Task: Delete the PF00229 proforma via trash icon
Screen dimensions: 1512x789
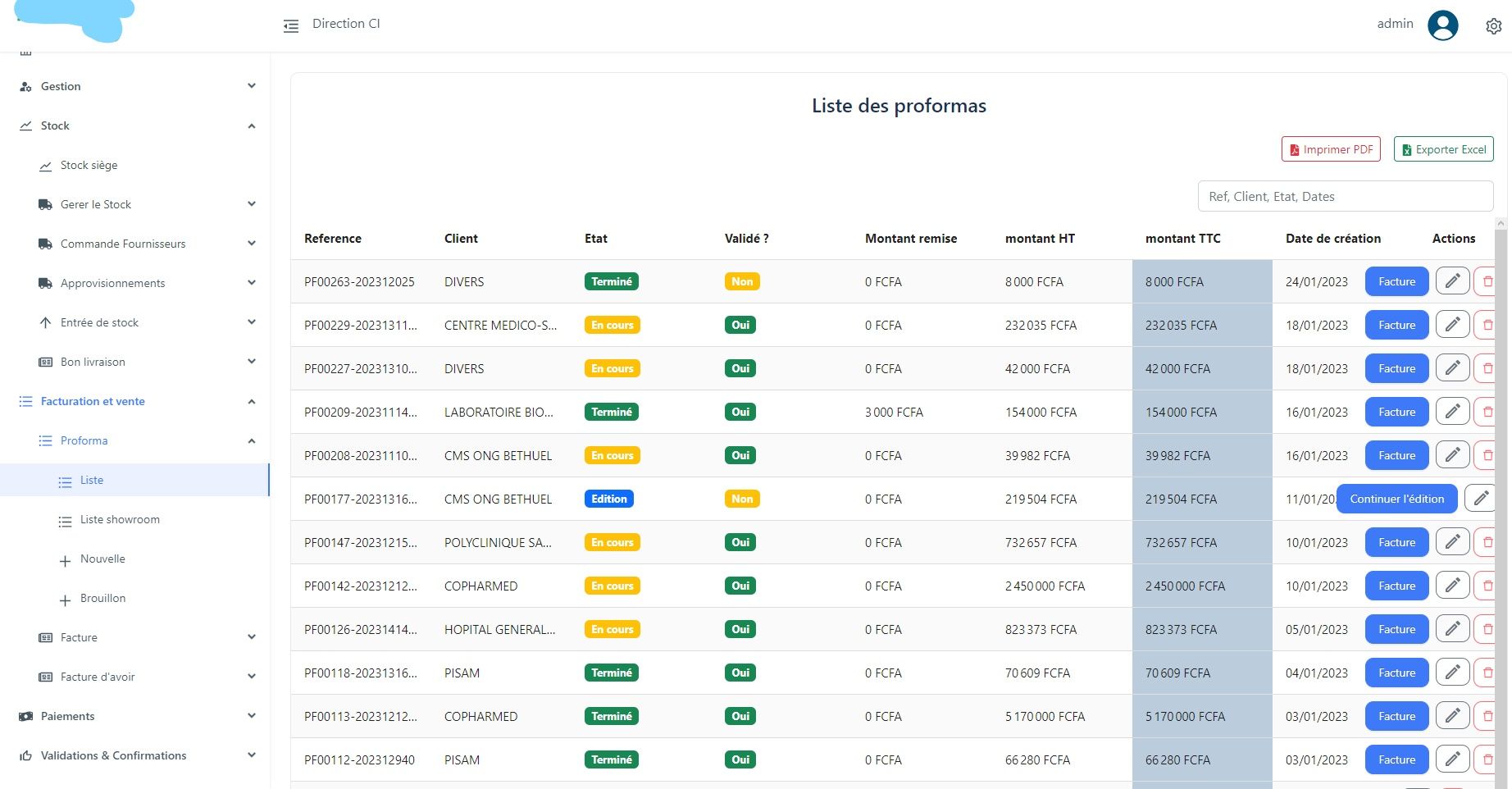Action: (1487, 325)
